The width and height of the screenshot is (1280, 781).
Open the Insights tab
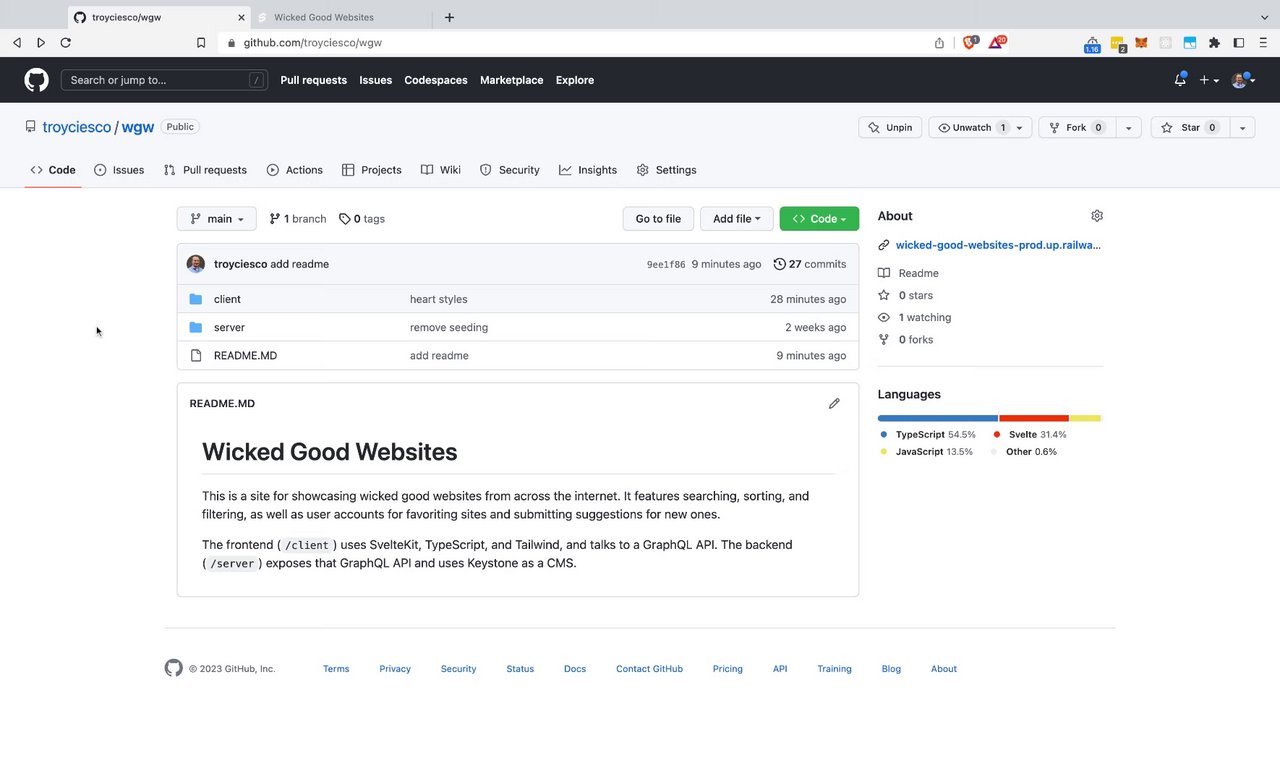pos(588,170)
